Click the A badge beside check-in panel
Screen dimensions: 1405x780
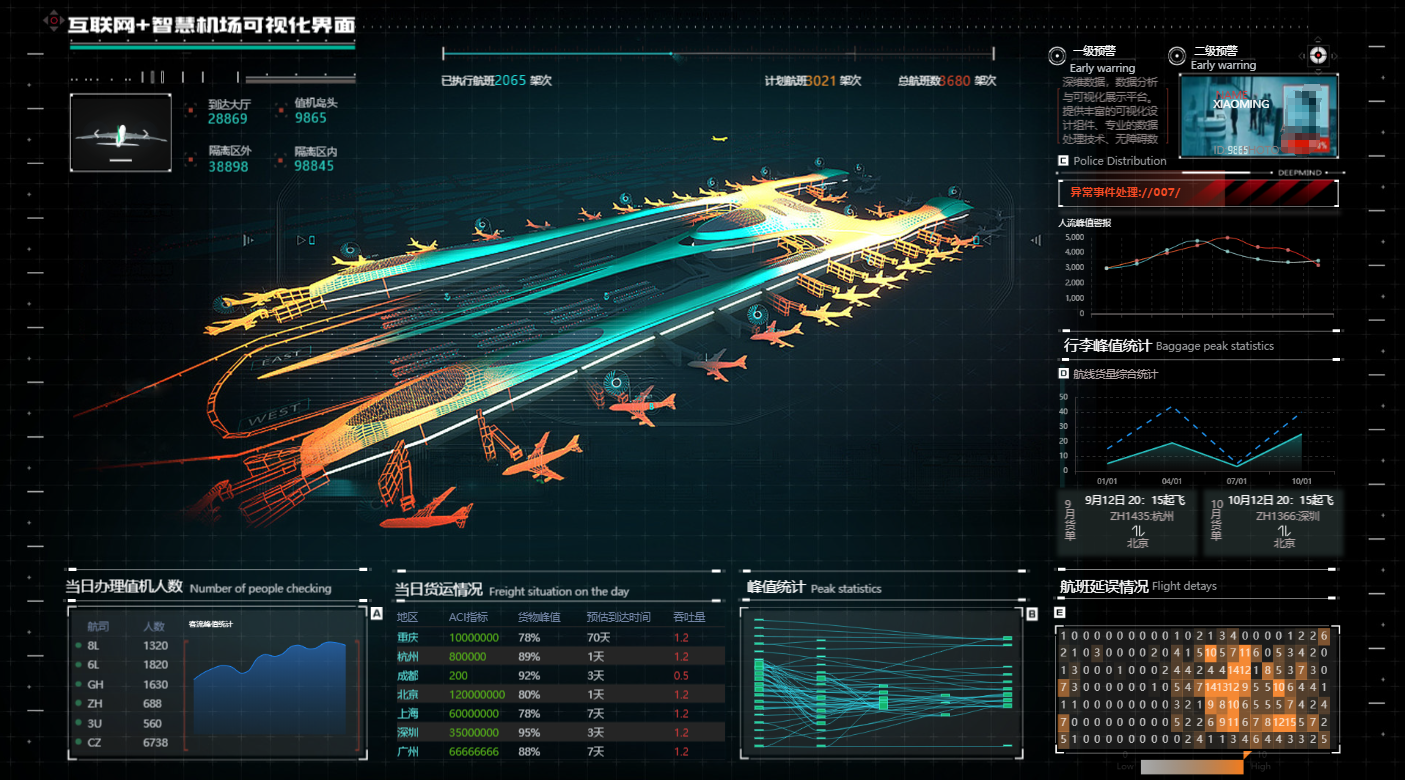(377, 614)
